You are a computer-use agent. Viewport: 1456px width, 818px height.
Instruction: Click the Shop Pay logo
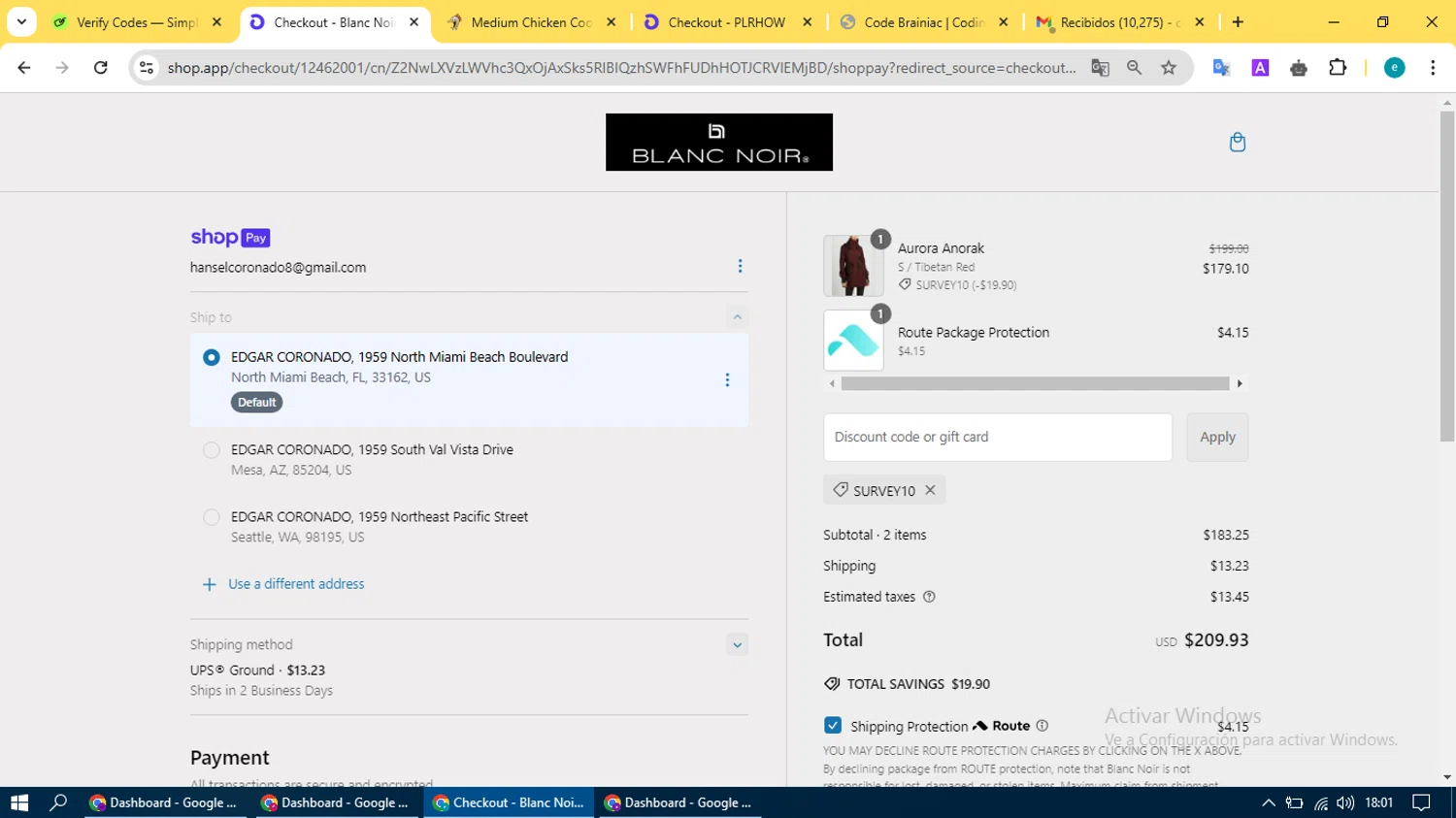tap(230, 238)
